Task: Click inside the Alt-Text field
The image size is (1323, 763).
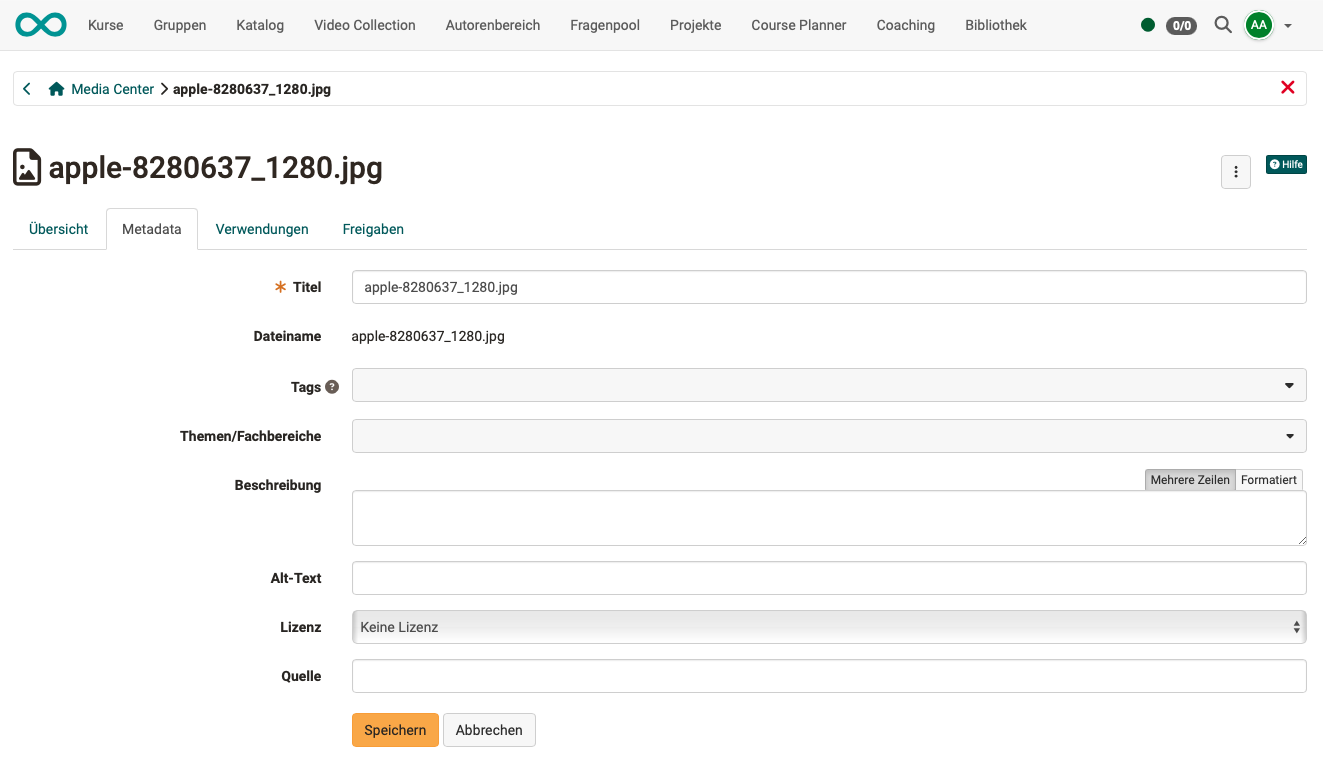Action: (828, 578)
